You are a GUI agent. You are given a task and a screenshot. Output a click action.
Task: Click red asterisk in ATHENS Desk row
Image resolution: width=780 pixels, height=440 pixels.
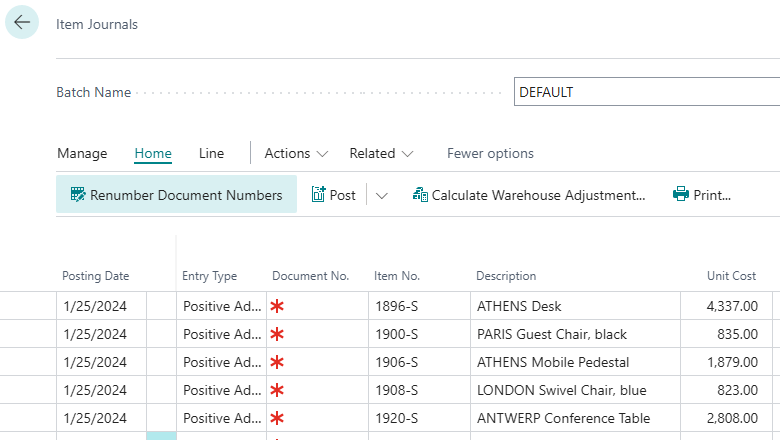tap(277, 306)
